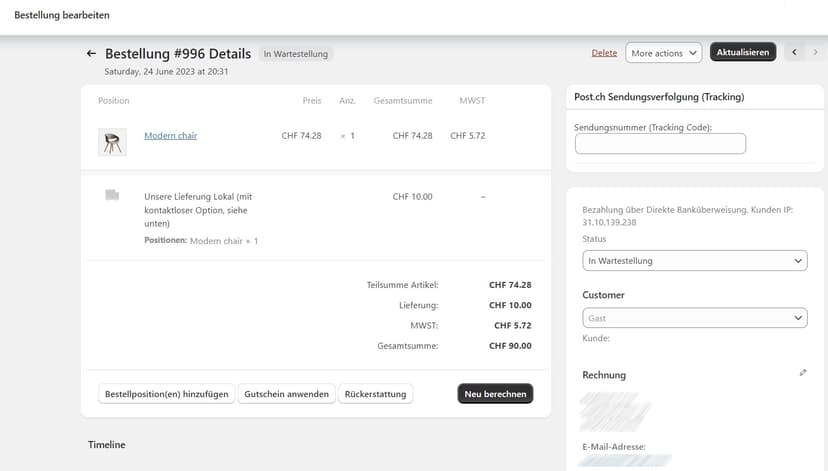Click the shipping truck icon in delivery row
Screen dimensions: 828x471
coord(112,195)
